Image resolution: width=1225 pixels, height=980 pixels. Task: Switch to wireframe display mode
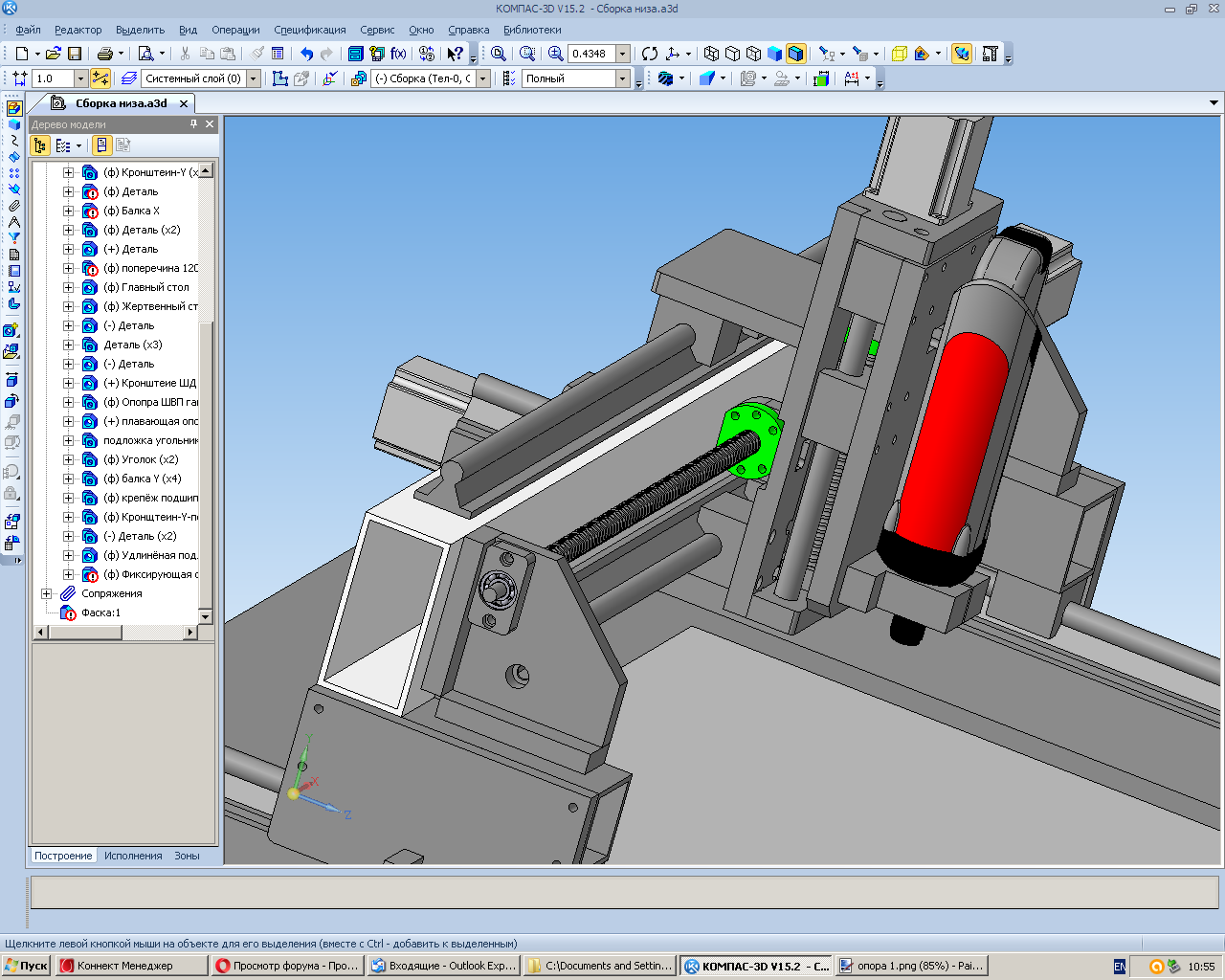point(711,54)
